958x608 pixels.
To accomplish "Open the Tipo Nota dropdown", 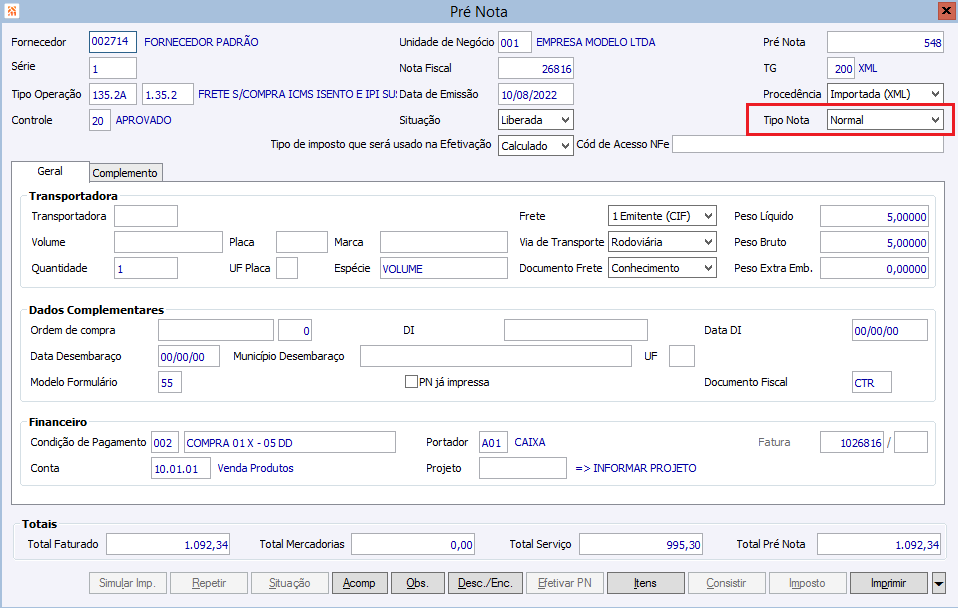I will (935, 120).
